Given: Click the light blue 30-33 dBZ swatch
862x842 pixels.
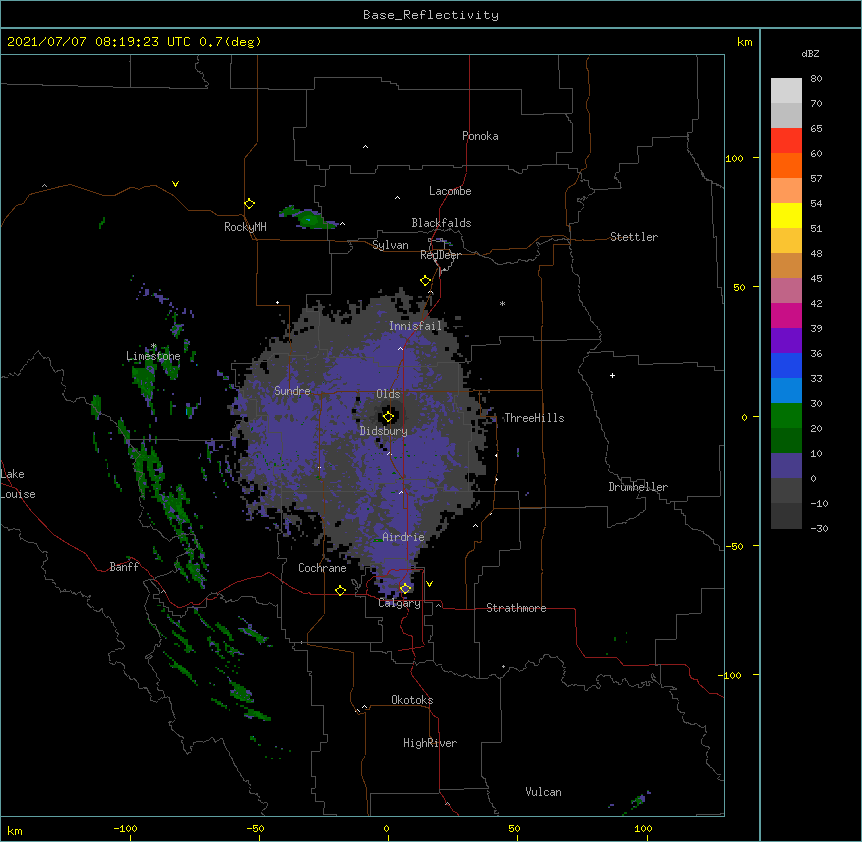Looking at the screenshot, I should click(x=786, y=391).
